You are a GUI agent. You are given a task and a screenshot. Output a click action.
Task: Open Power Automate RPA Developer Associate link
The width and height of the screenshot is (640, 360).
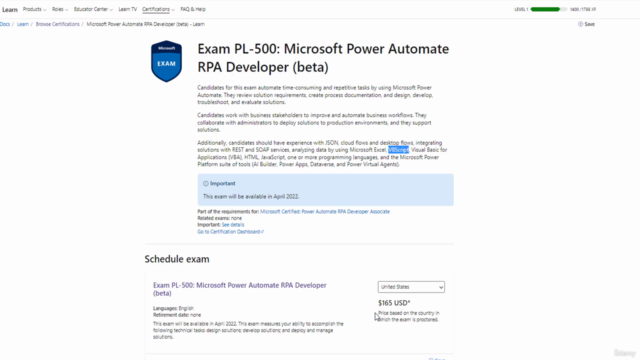[x=325, y=211]
